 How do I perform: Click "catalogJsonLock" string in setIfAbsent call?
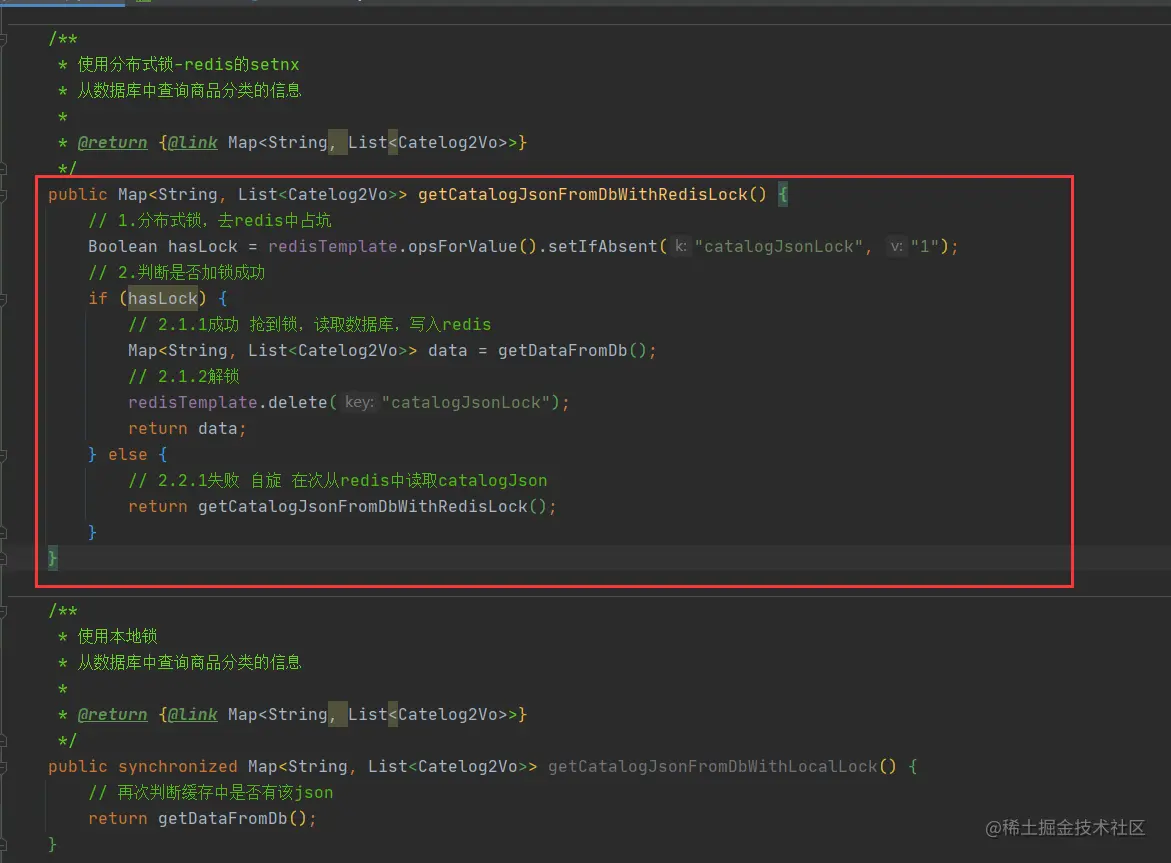point(779,246)
